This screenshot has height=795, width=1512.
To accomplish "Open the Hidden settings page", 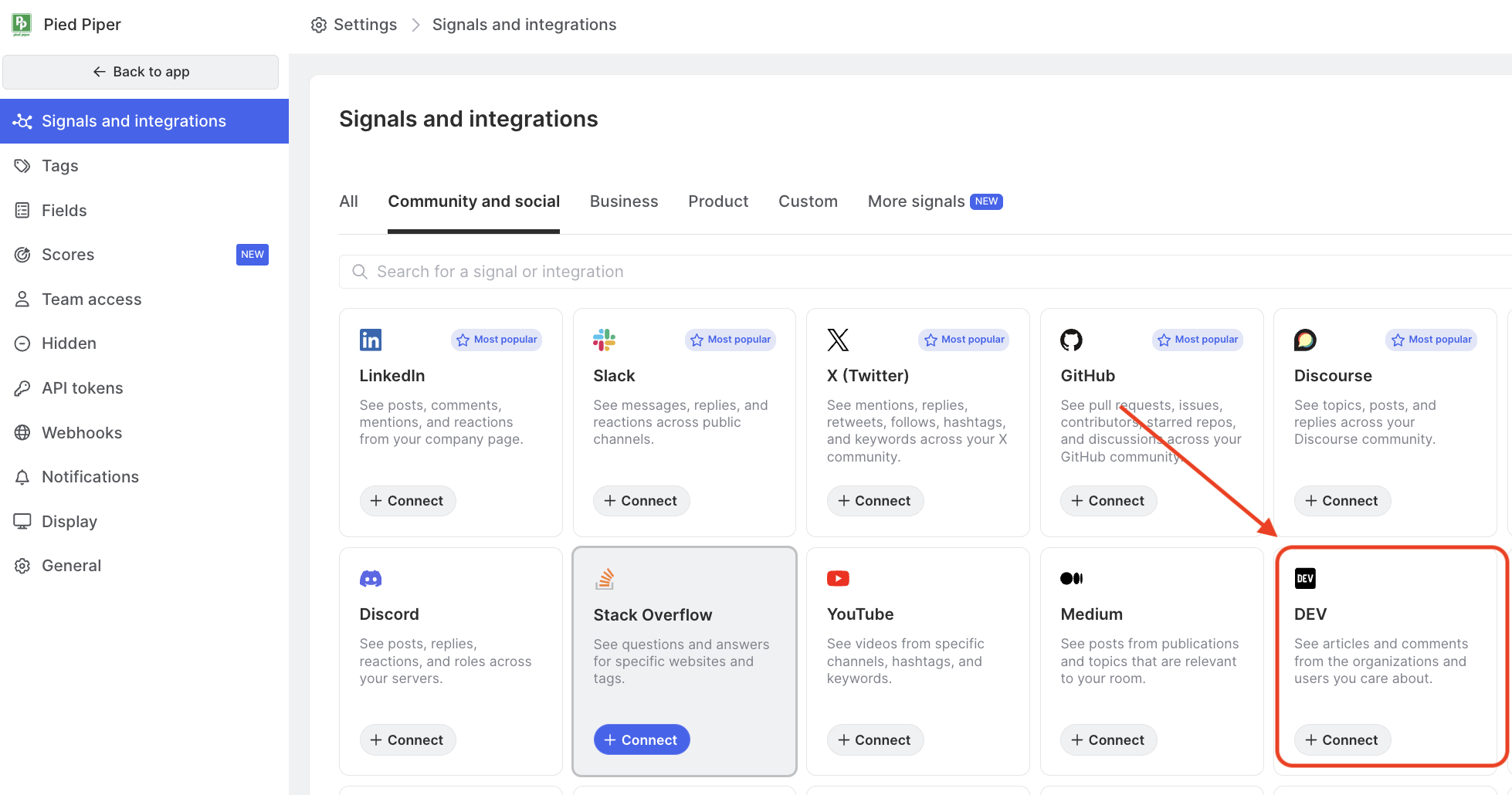I will tap(144, 343).
